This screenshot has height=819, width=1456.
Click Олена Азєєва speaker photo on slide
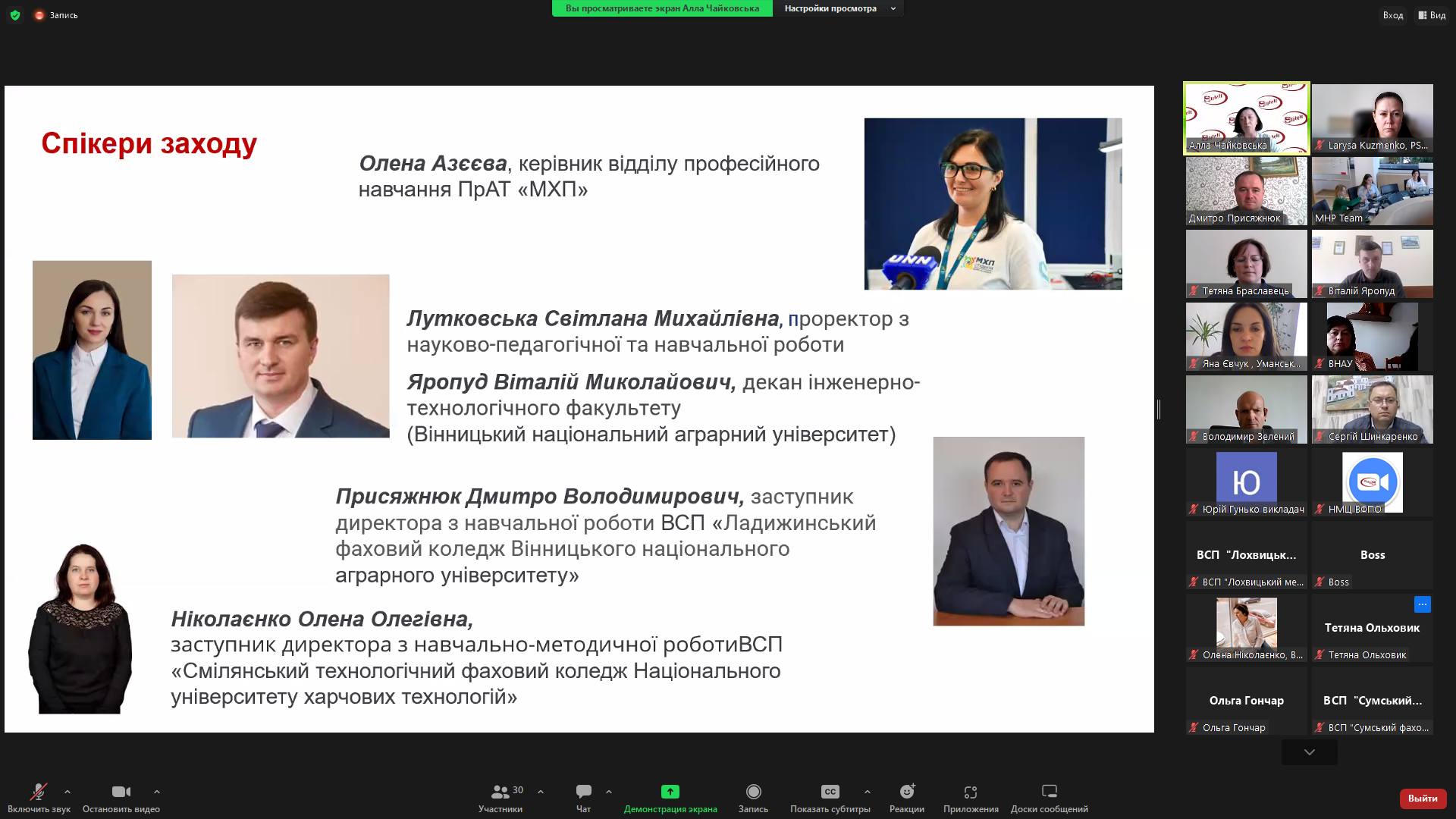pos(993,204)
